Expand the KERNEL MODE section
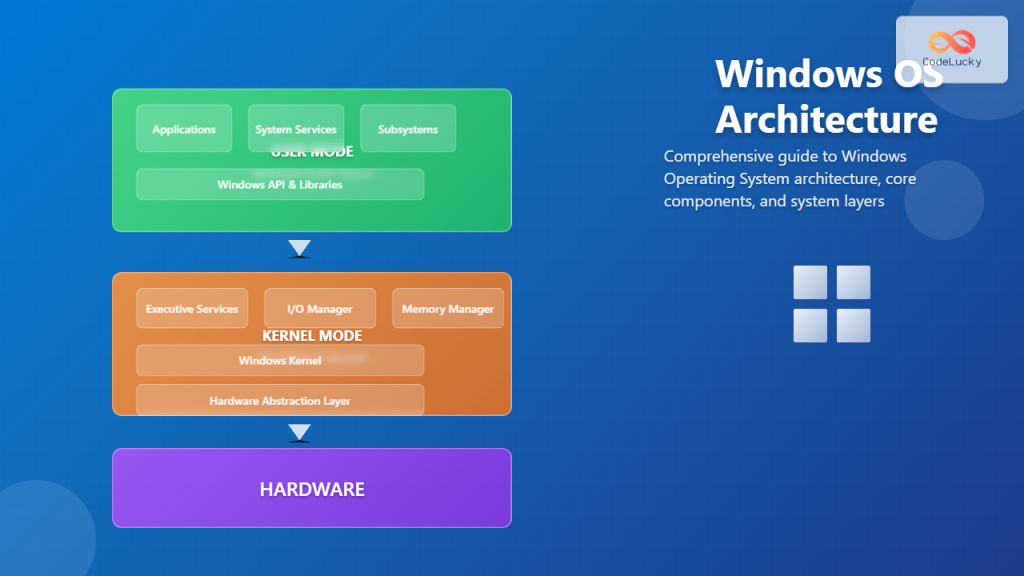1024x576 pixels. coord(311,335)
